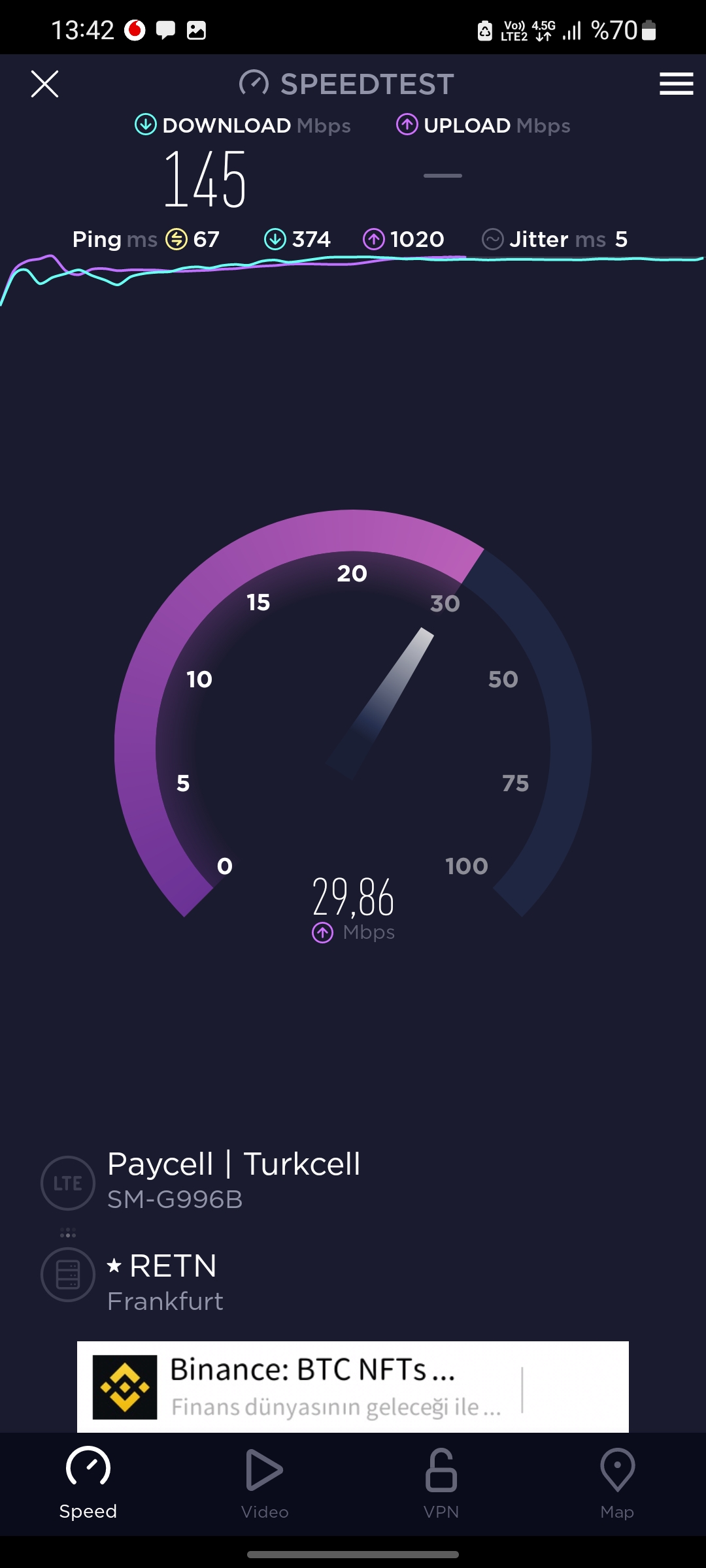Viewport: 706px width, 1568px height.
Task: Select the Paycell Turkcell provider entry
Action: tap(234, 1180)
